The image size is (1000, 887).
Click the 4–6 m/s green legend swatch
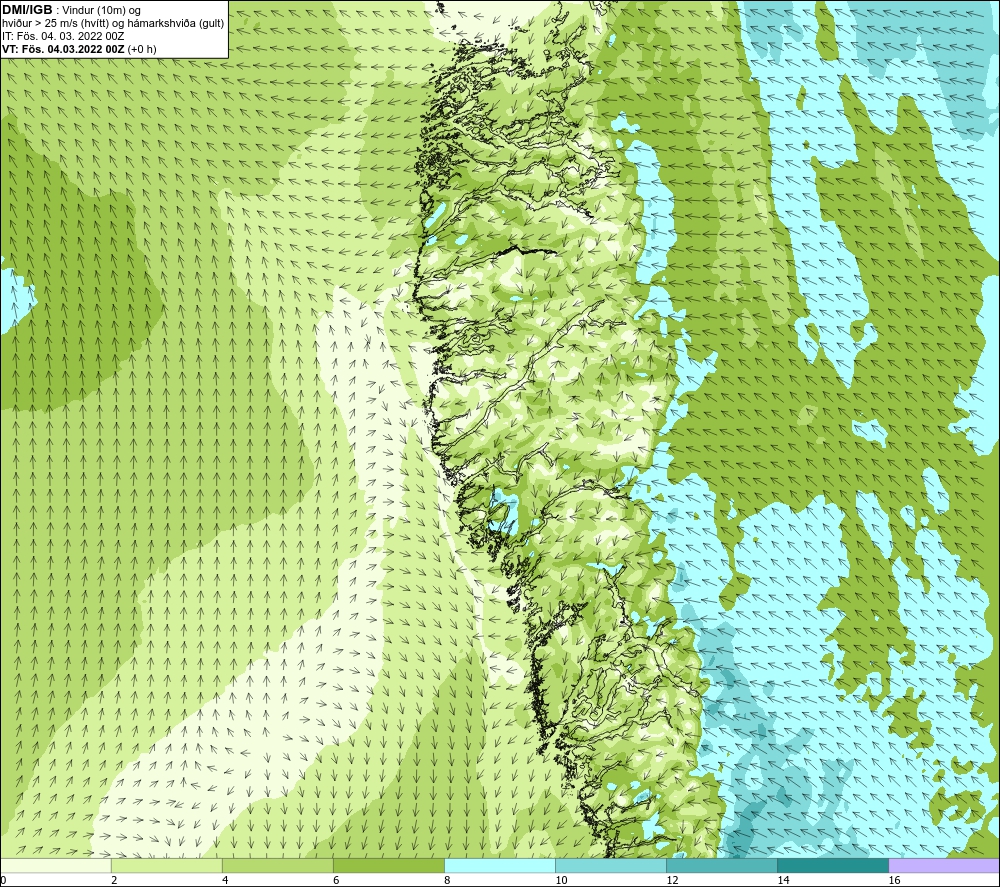277,865
